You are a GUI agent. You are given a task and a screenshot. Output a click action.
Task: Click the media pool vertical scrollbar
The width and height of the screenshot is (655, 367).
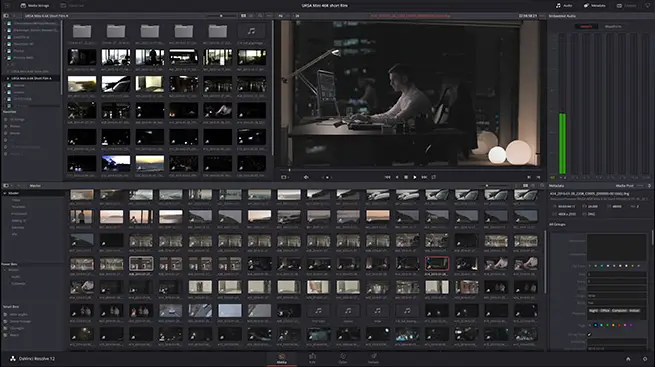coord(545,261)
